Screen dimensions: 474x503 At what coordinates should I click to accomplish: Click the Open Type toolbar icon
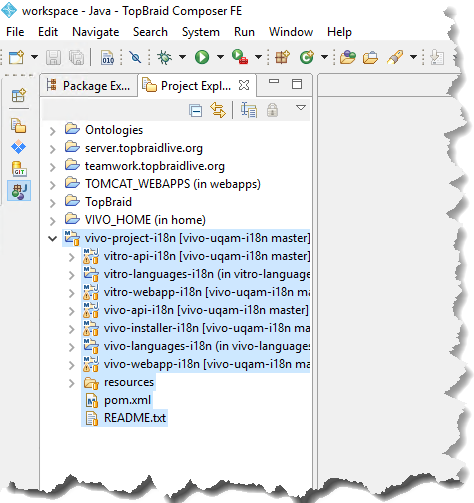pos(348,57)
